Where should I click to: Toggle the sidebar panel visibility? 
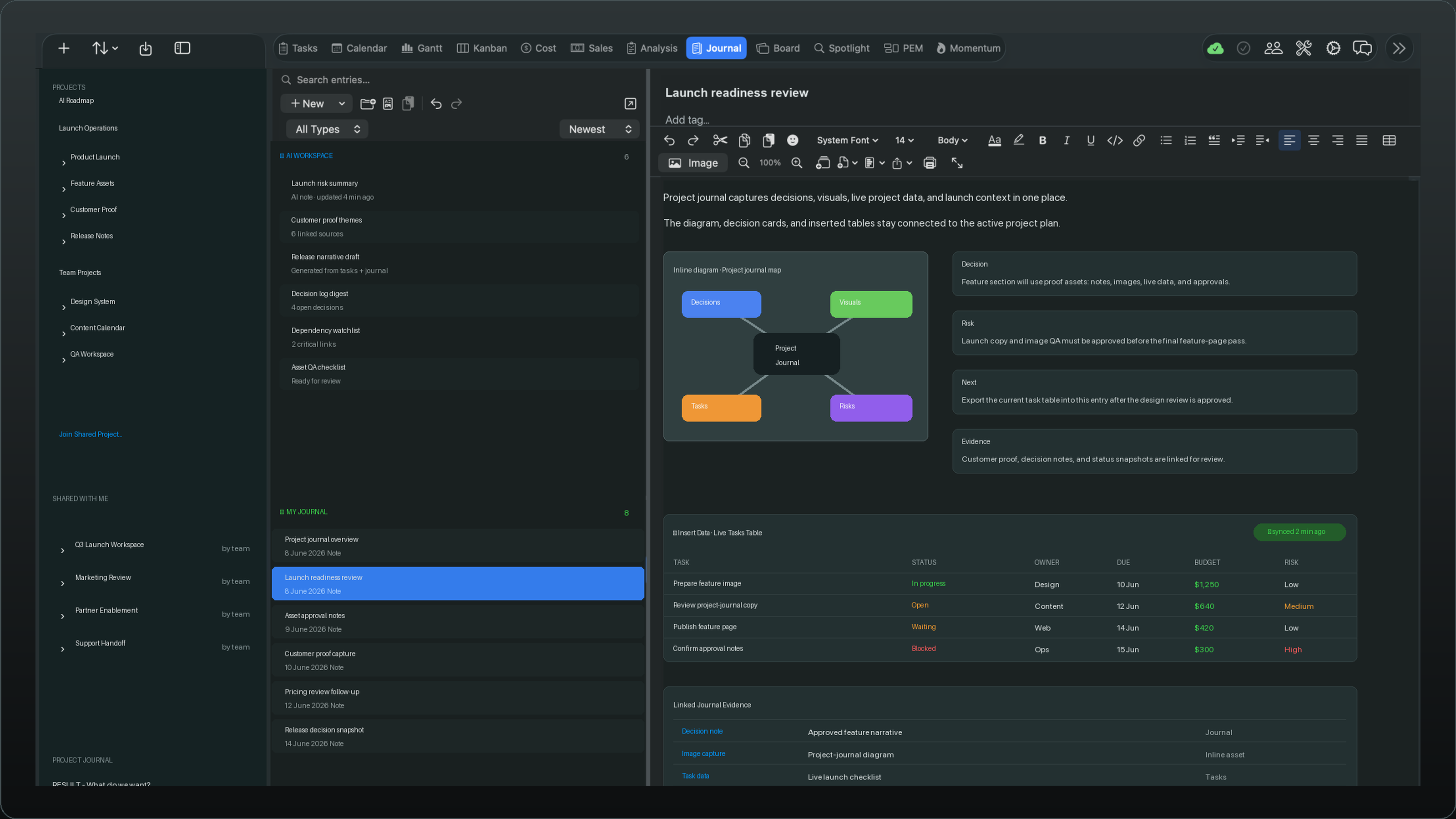pyautogui.click(x=182, y=48)
